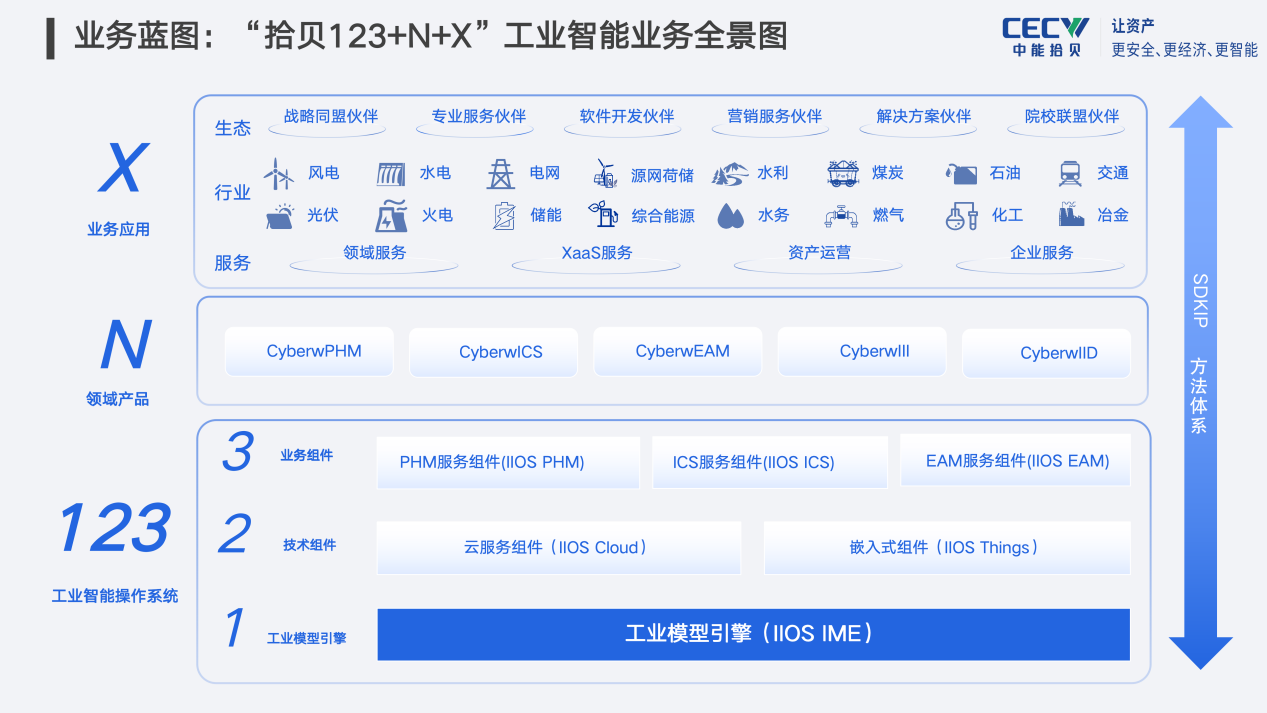1267x713 pixels.
Task: Click the PHM服务组件(IIOS PHM) box
Action: (x=508, y=462)
